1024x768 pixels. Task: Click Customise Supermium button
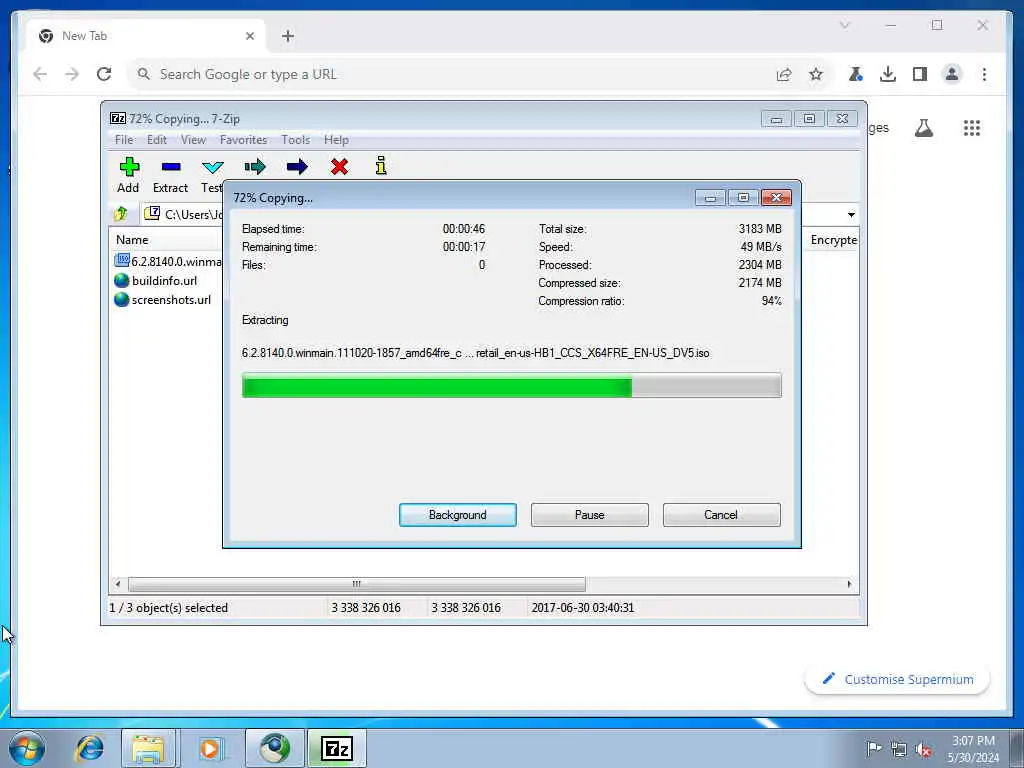click(x=897, y=679)
